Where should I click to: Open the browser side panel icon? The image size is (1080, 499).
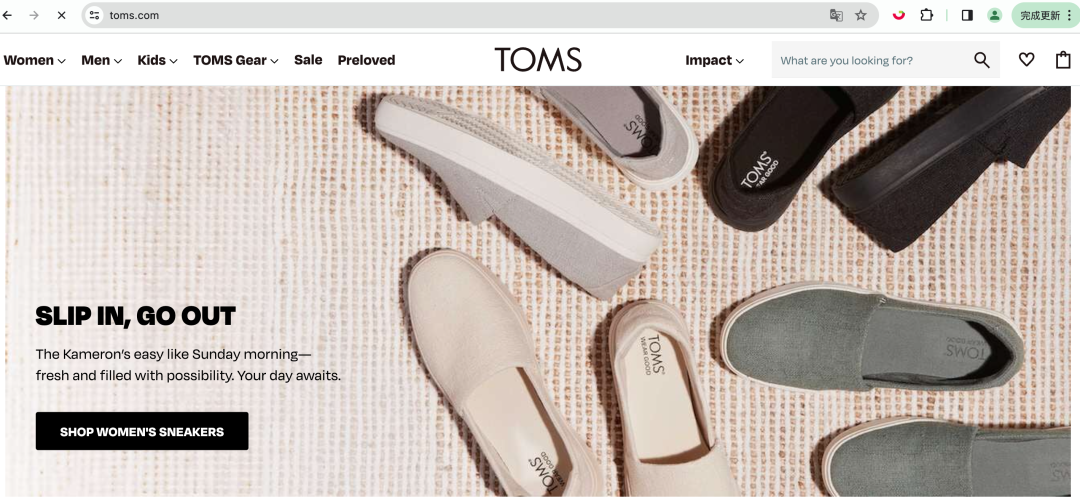[967, 15]
